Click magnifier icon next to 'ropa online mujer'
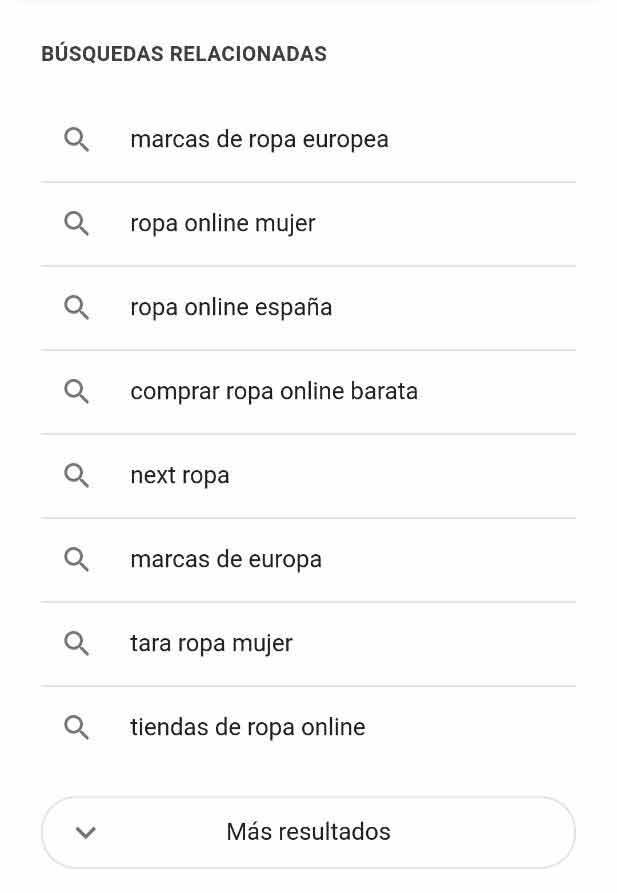 coord(77,224)
